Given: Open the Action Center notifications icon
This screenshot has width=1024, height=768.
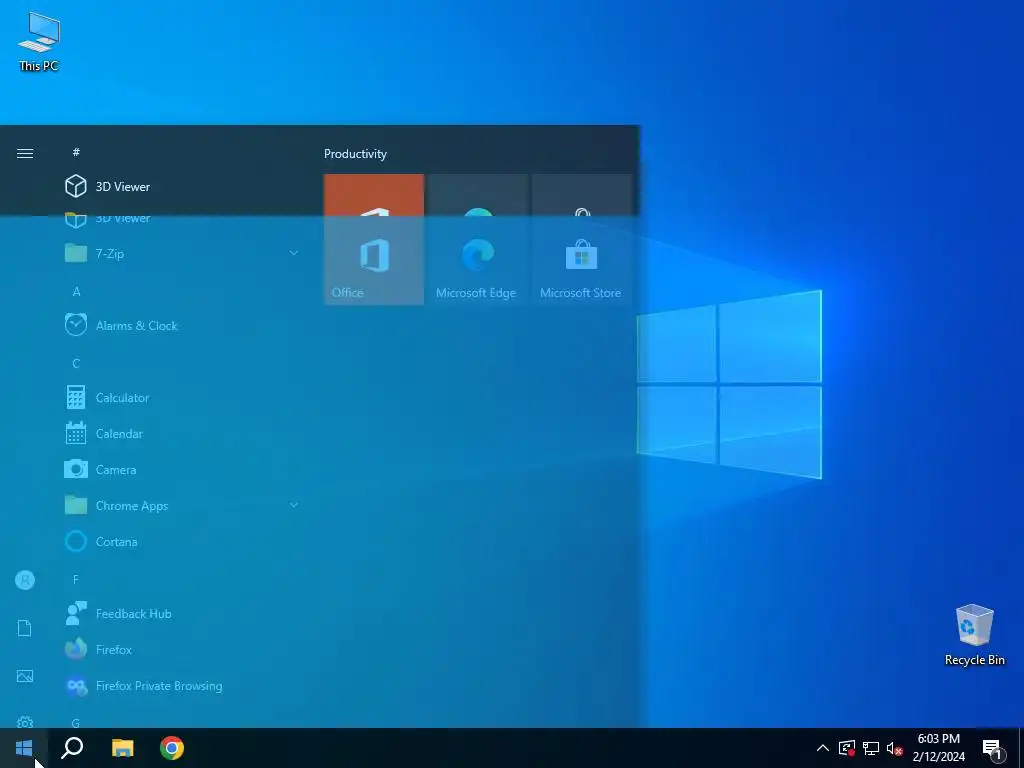Looking at the screenshot, I should 993,749.
